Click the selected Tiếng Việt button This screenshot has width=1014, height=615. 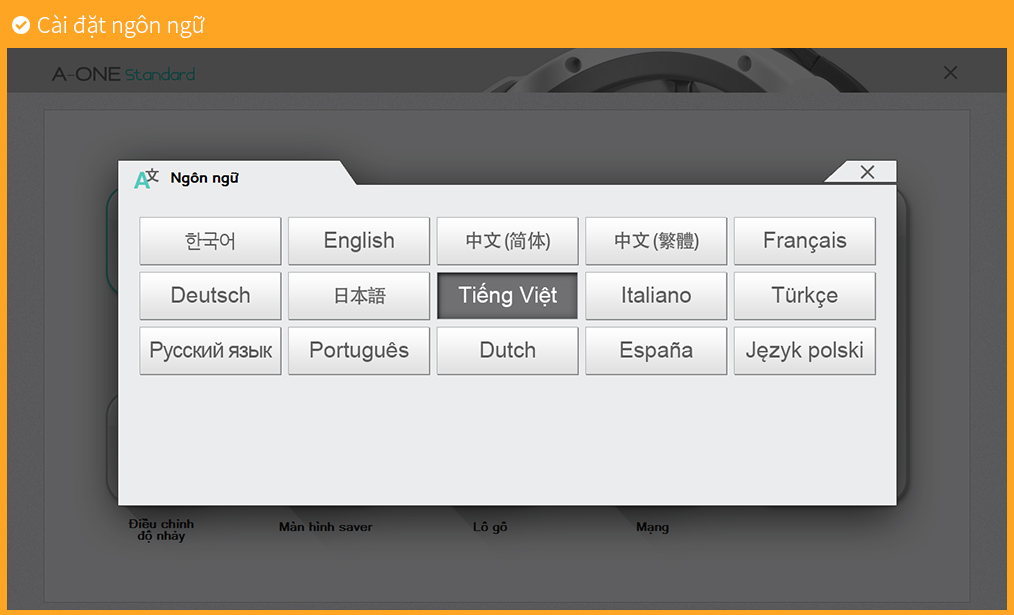(x=507, y=296)
